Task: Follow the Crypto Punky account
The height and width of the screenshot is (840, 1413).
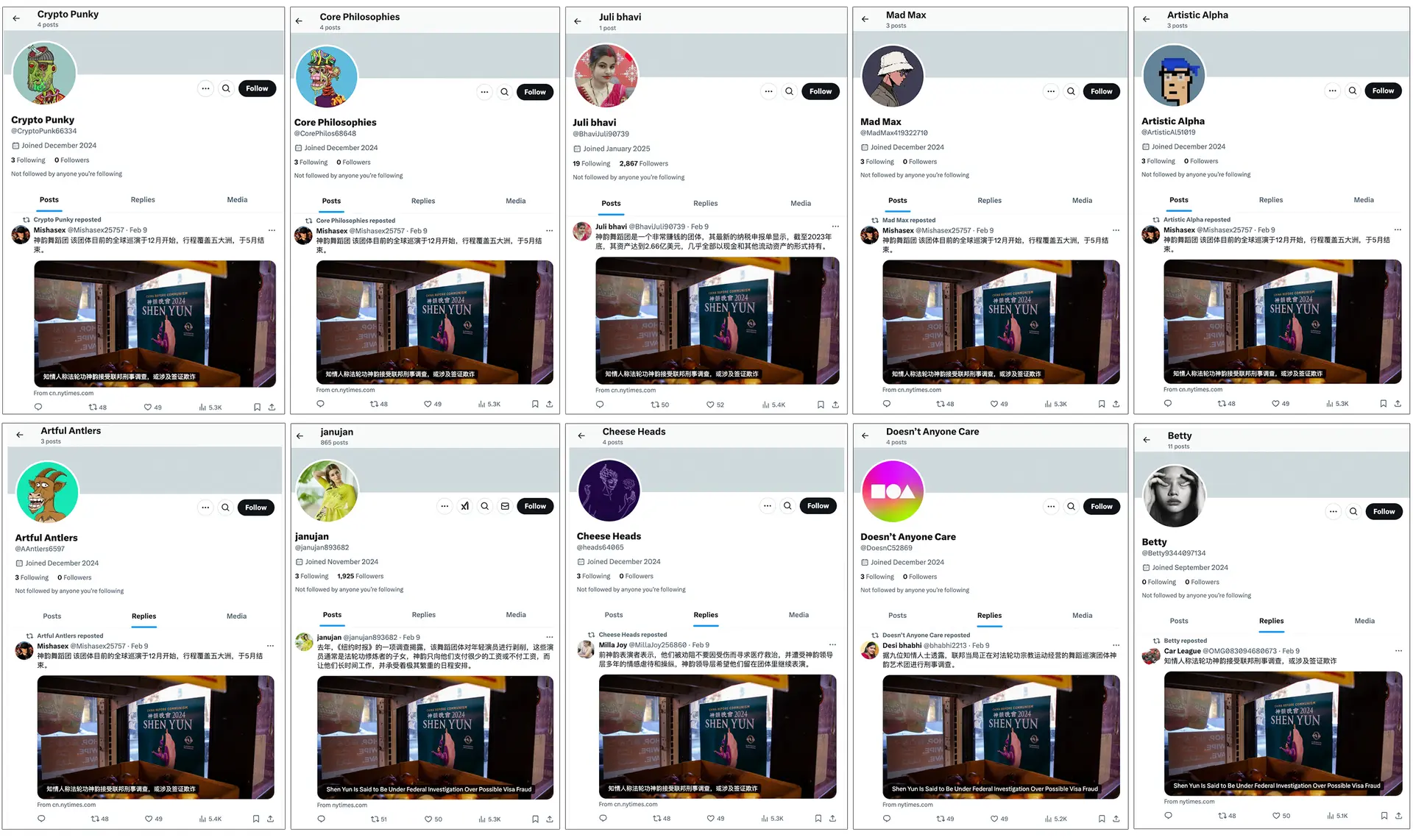Action: tap(257, 88)
